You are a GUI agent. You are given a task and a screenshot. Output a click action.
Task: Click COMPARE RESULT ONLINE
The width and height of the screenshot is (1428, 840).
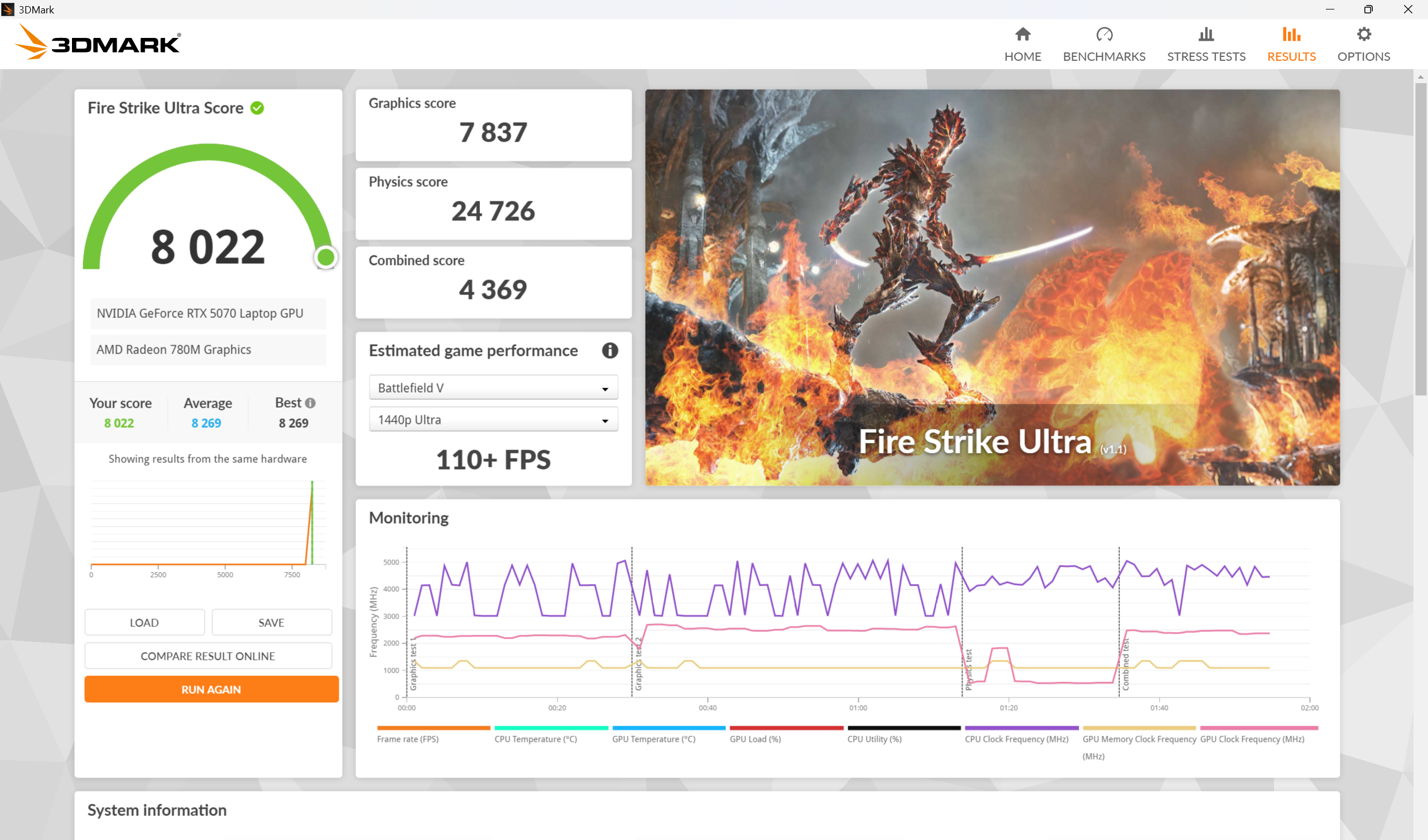tap(208, 656)
